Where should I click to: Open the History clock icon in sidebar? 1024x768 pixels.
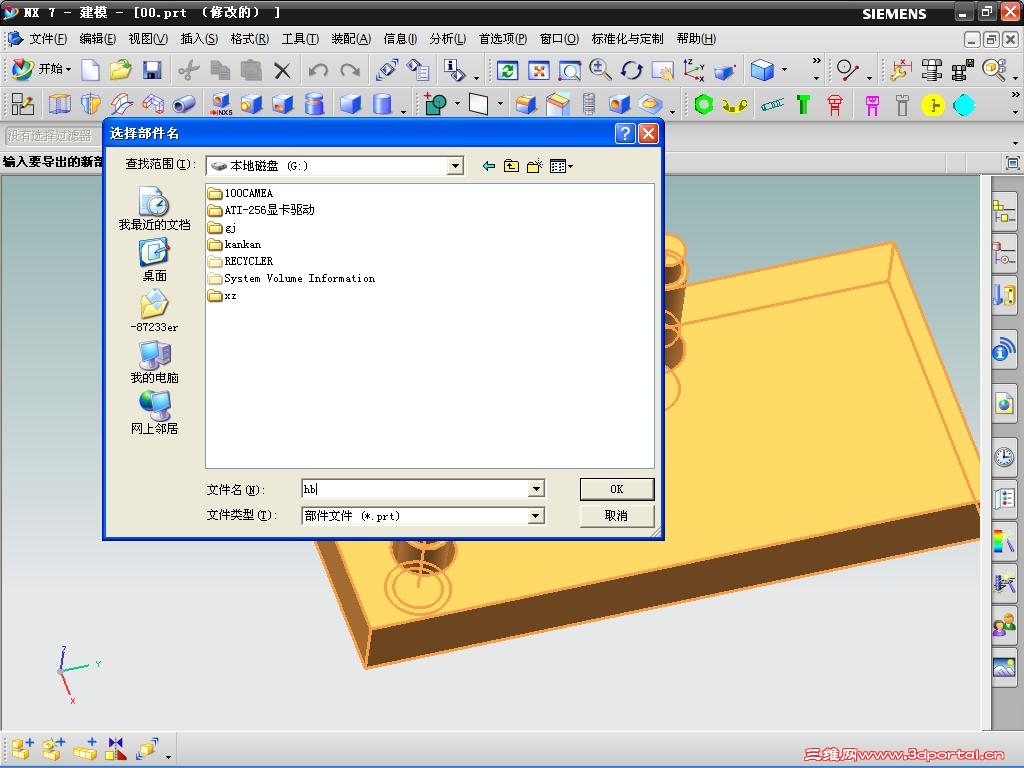tap(1004, 456)
